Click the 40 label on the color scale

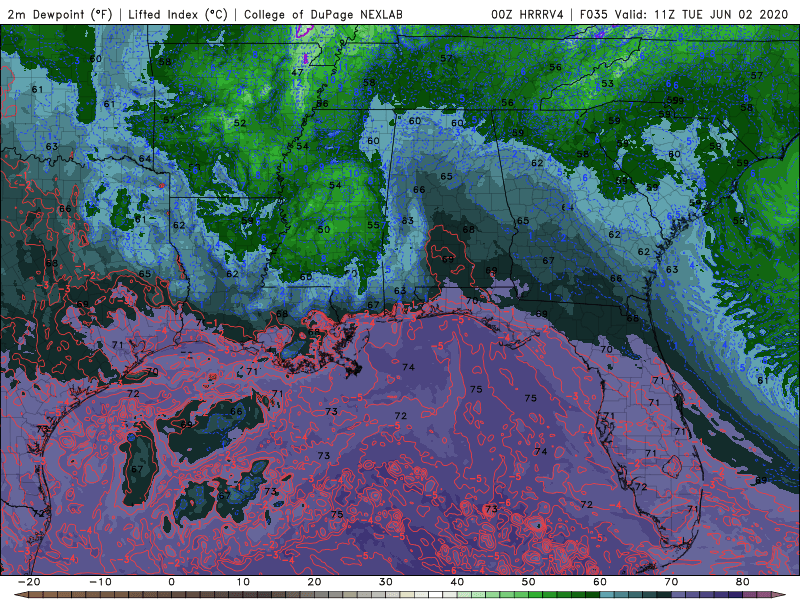(457, 582)
